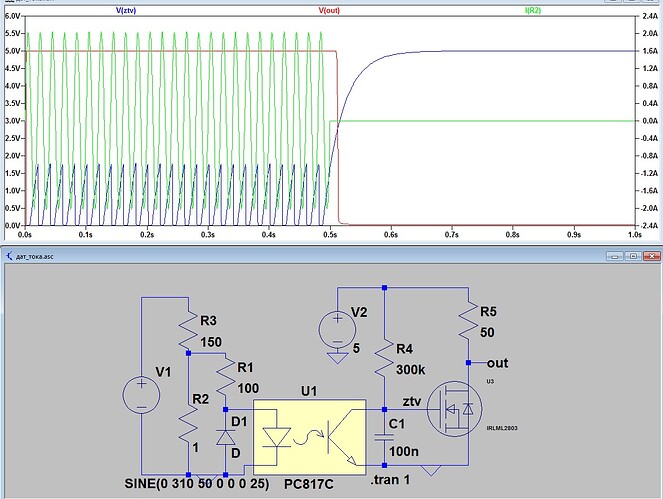
Task: Minimize the schematic window
Action: (615, 256)
